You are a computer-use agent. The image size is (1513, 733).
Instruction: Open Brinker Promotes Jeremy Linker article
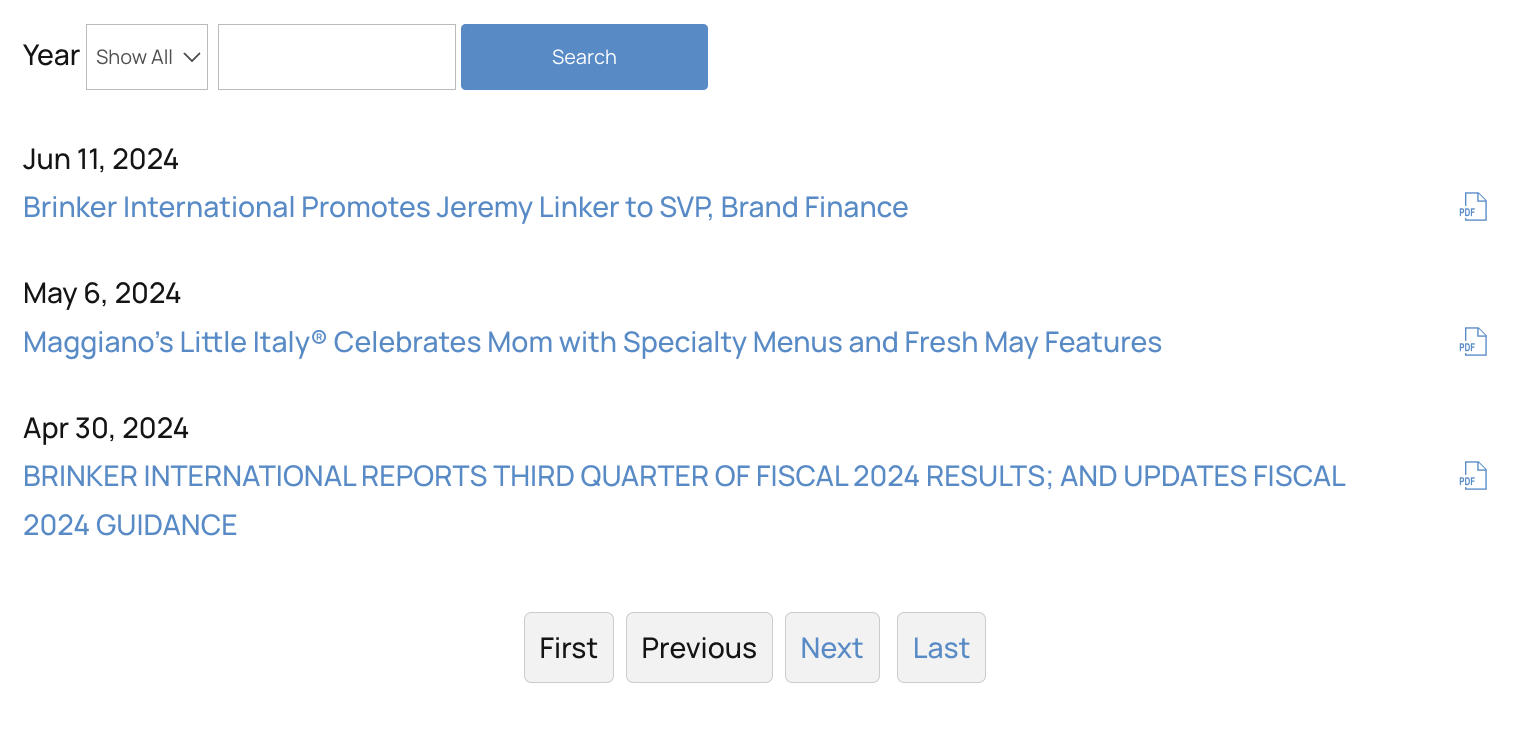click(465, 207)
